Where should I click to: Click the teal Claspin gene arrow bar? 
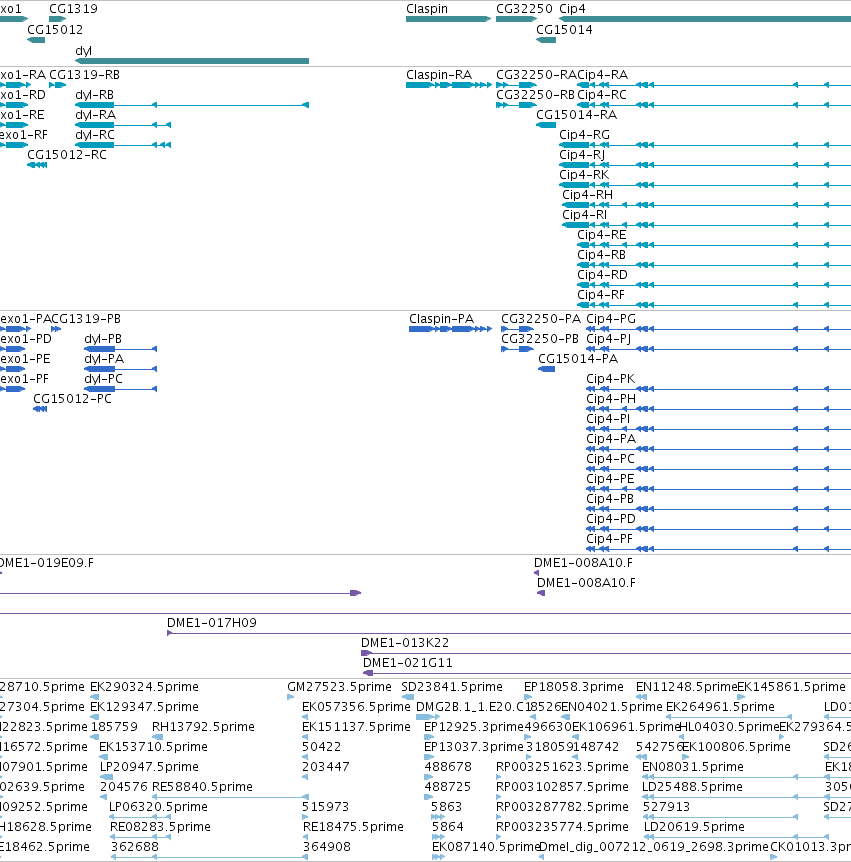point(449,19)
